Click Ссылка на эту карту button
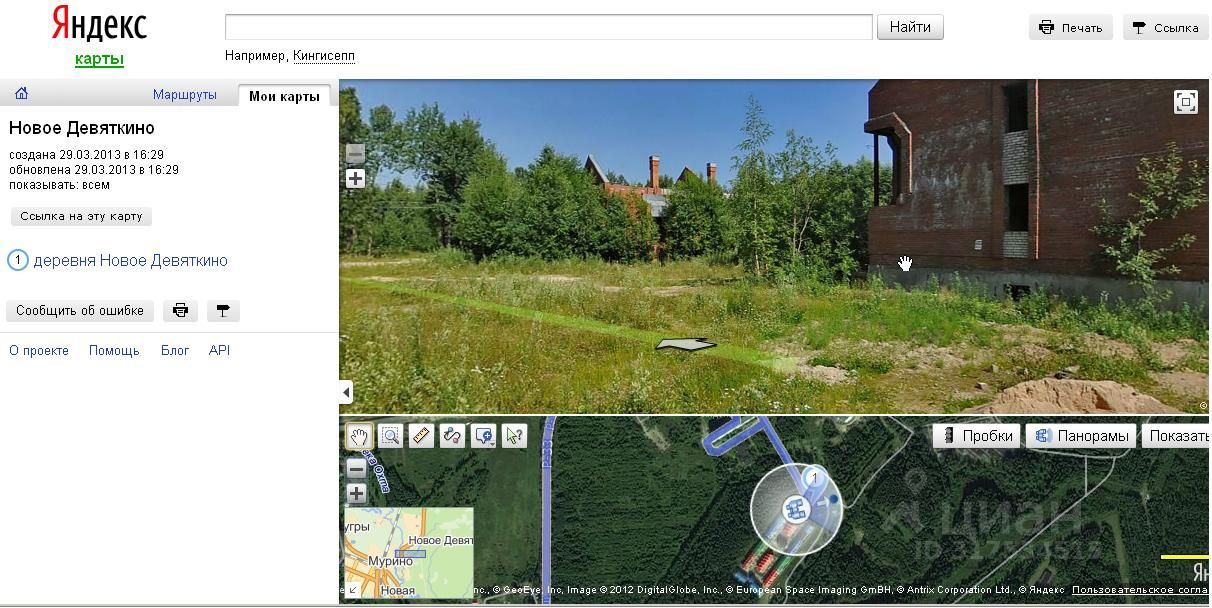 point(82,216)
